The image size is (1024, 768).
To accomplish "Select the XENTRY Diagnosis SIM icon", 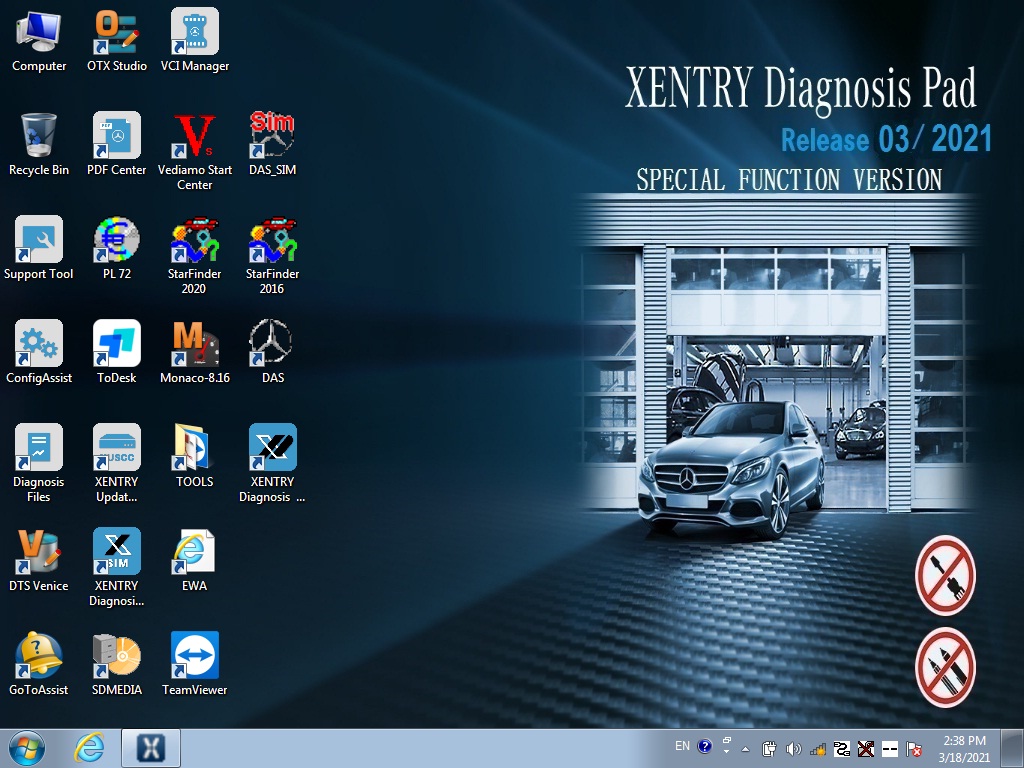I will [117, 568].
